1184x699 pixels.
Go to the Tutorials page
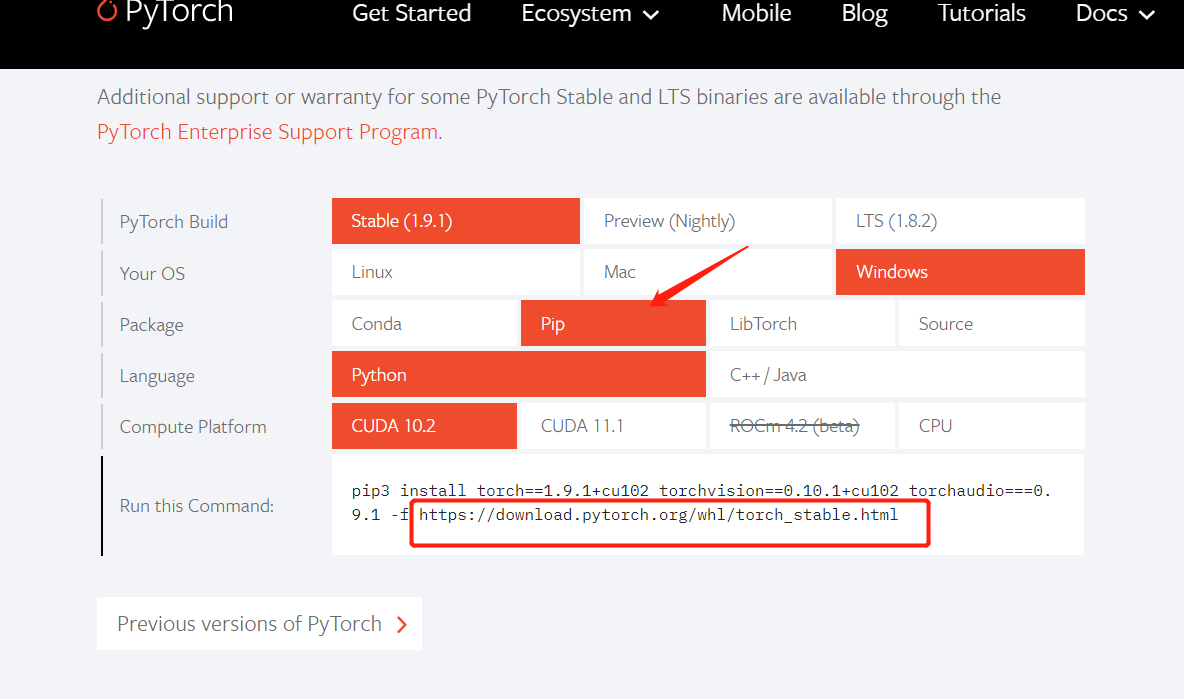(981, 14)
